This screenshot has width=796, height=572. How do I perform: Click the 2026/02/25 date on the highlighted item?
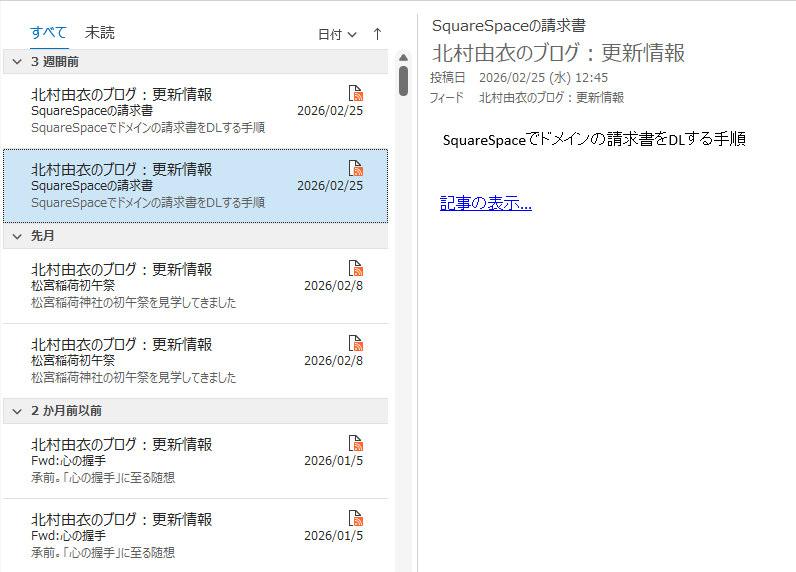330,186
